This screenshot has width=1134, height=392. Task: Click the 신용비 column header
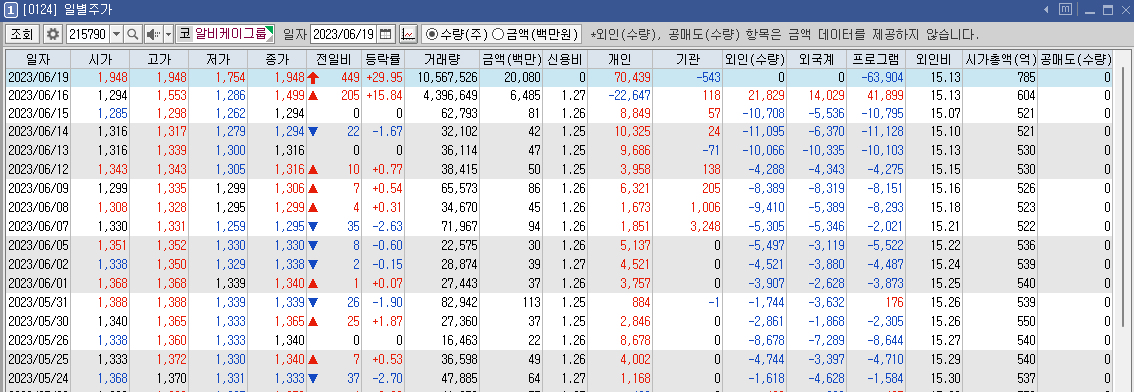click(566, 59)
